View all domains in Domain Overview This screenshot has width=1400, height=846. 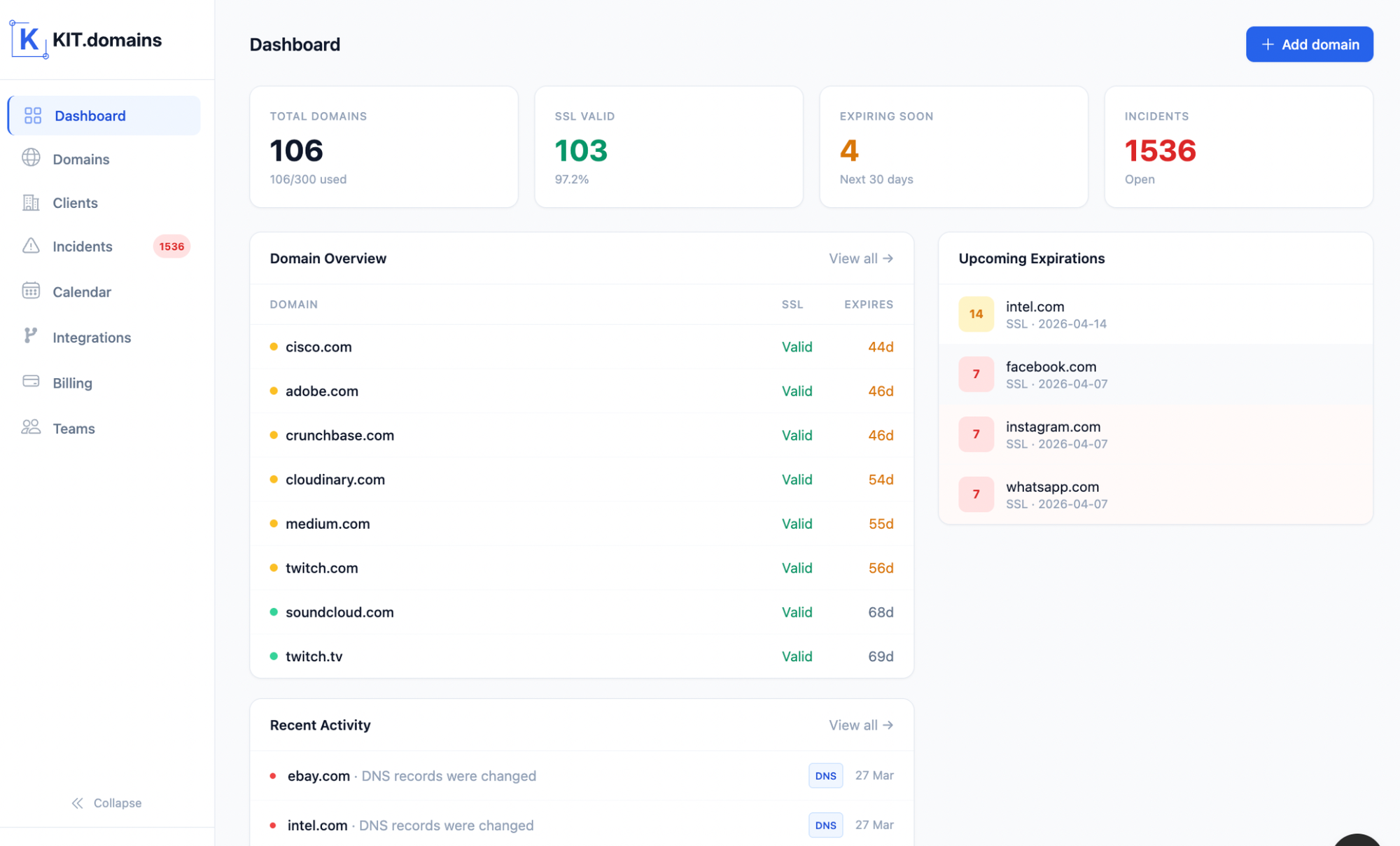[861, 258]
